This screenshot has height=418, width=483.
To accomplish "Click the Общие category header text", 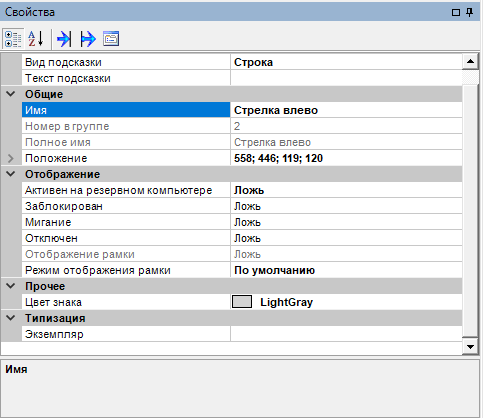I will (x=44, y=94).
